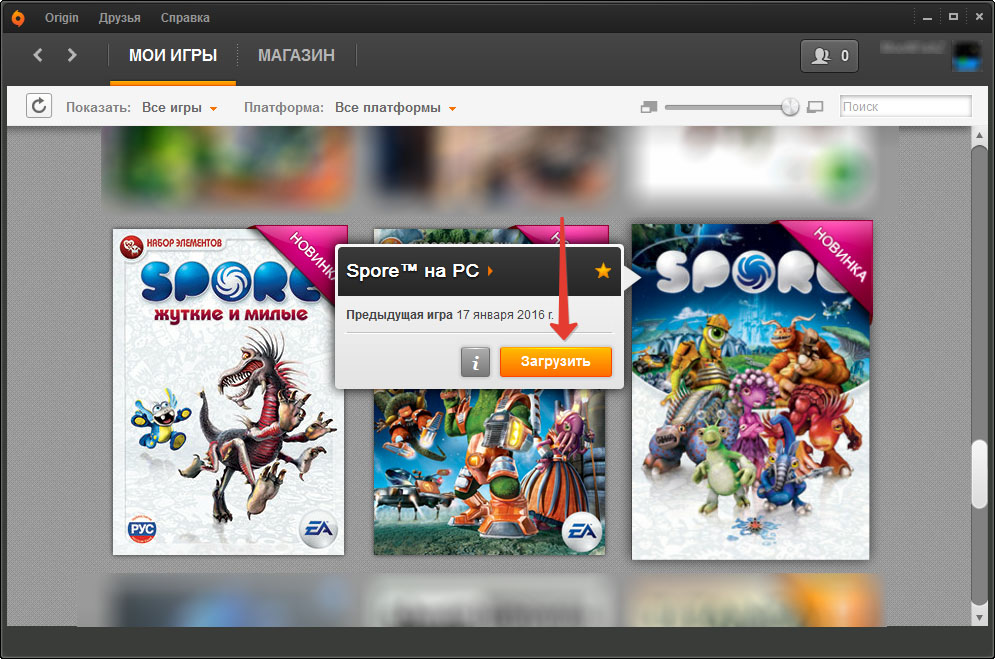
Task: Expand the Все платформы dropdown
Action: tap(395, 108)
